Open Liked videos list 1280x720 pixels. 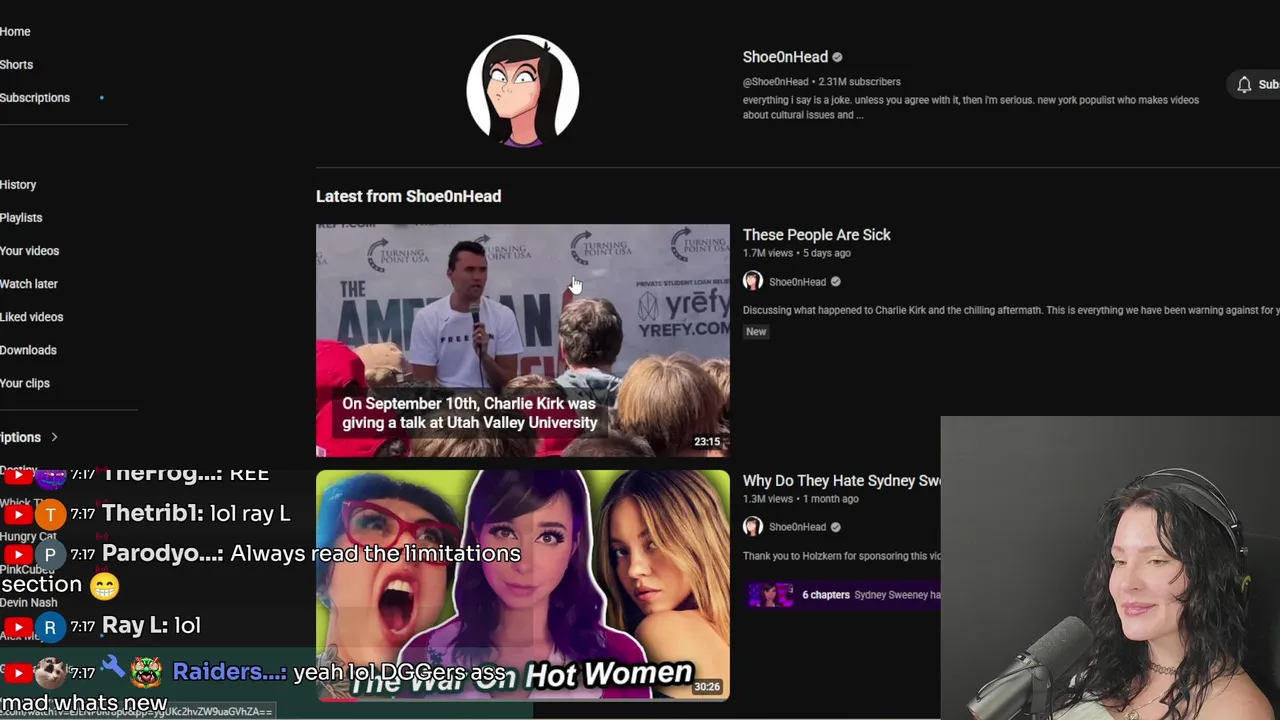click(31, 317)
